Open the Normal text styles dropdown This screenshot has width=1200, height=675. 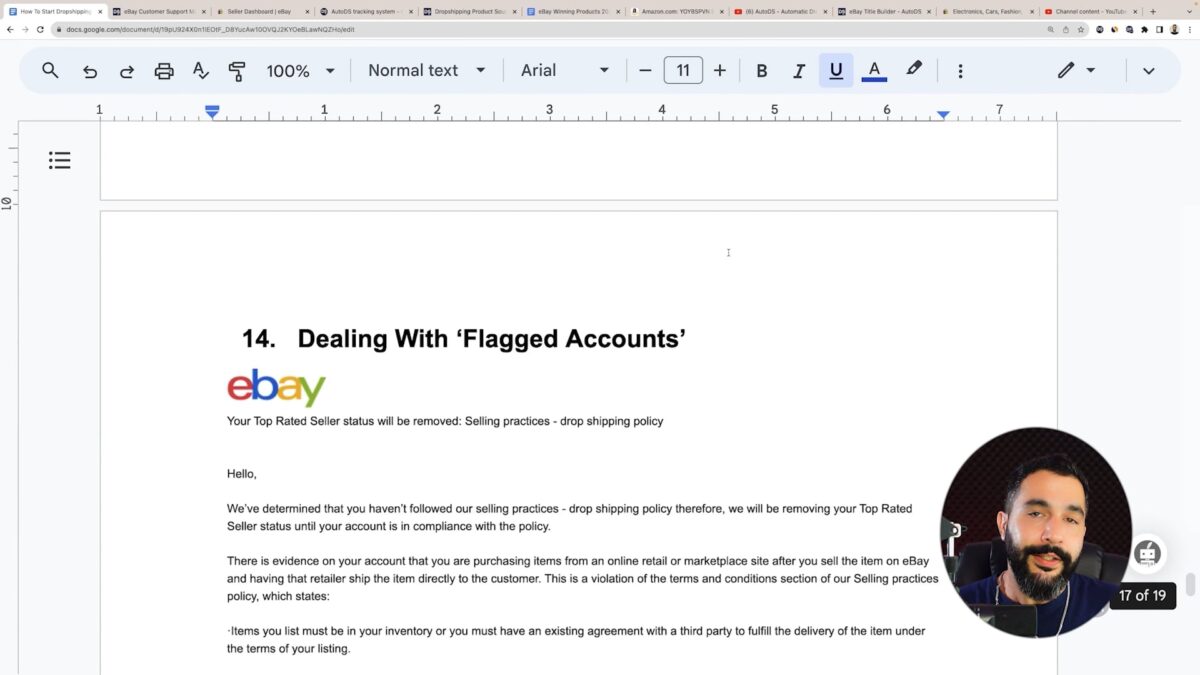426,71
